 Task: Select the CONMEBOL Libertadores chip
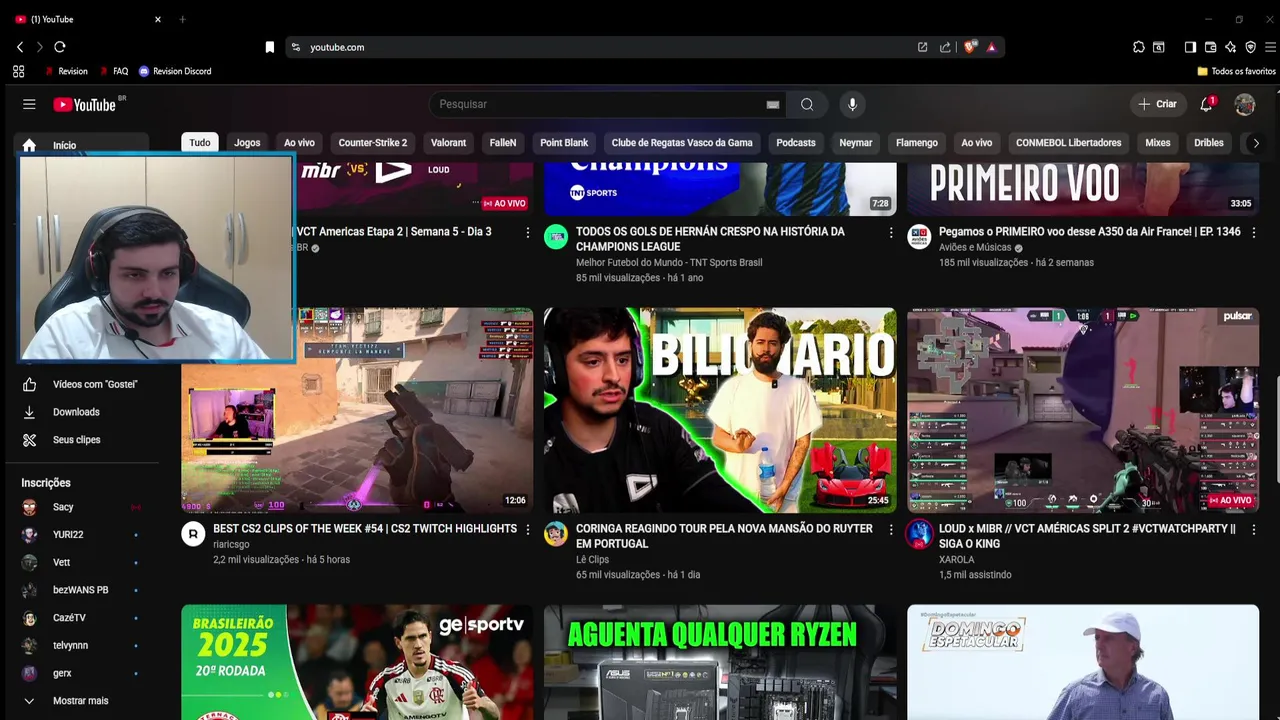(x=1068, y=143)
